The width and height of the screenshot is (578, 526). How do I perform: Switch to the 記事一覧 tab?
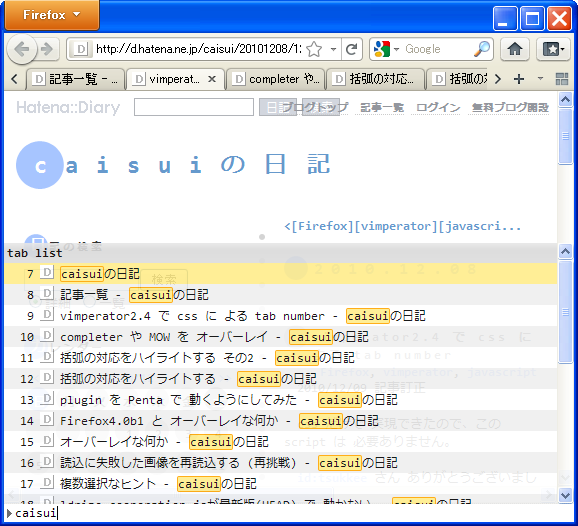pyautogui.click(x=75, y=79)
